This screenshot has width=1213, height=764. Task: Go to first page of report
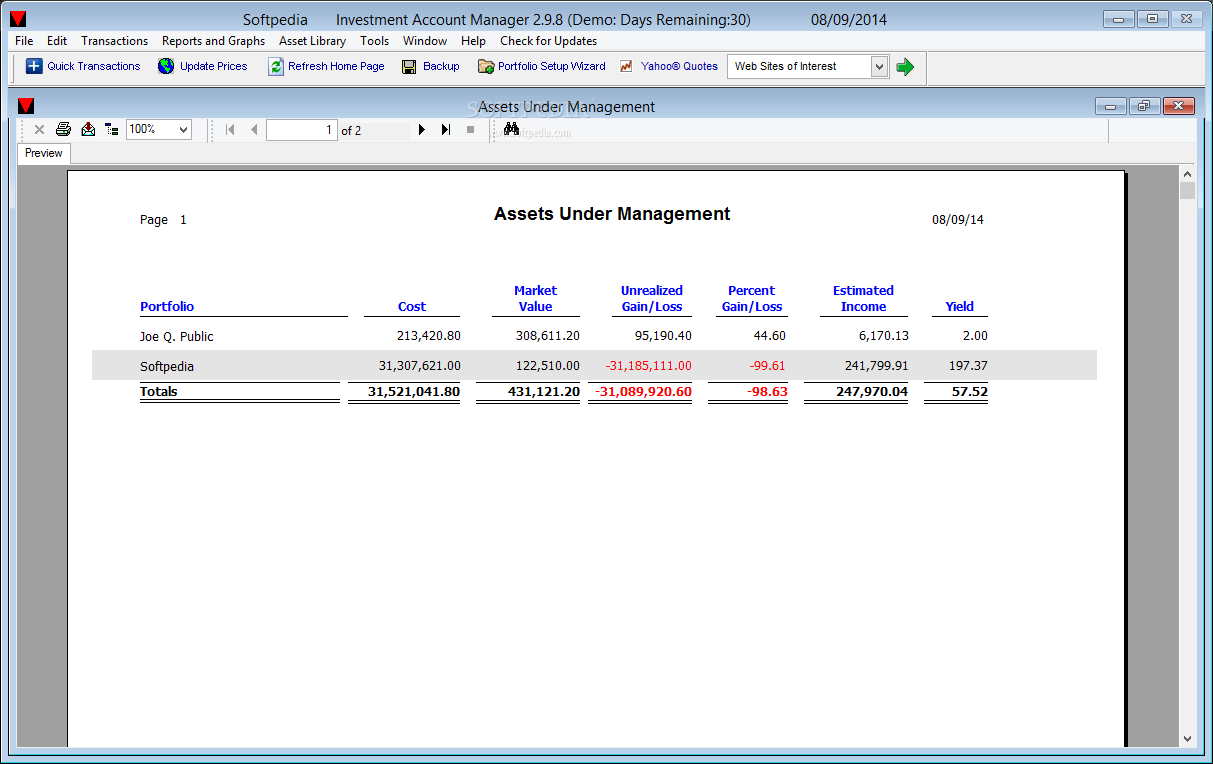coord(230,129)
